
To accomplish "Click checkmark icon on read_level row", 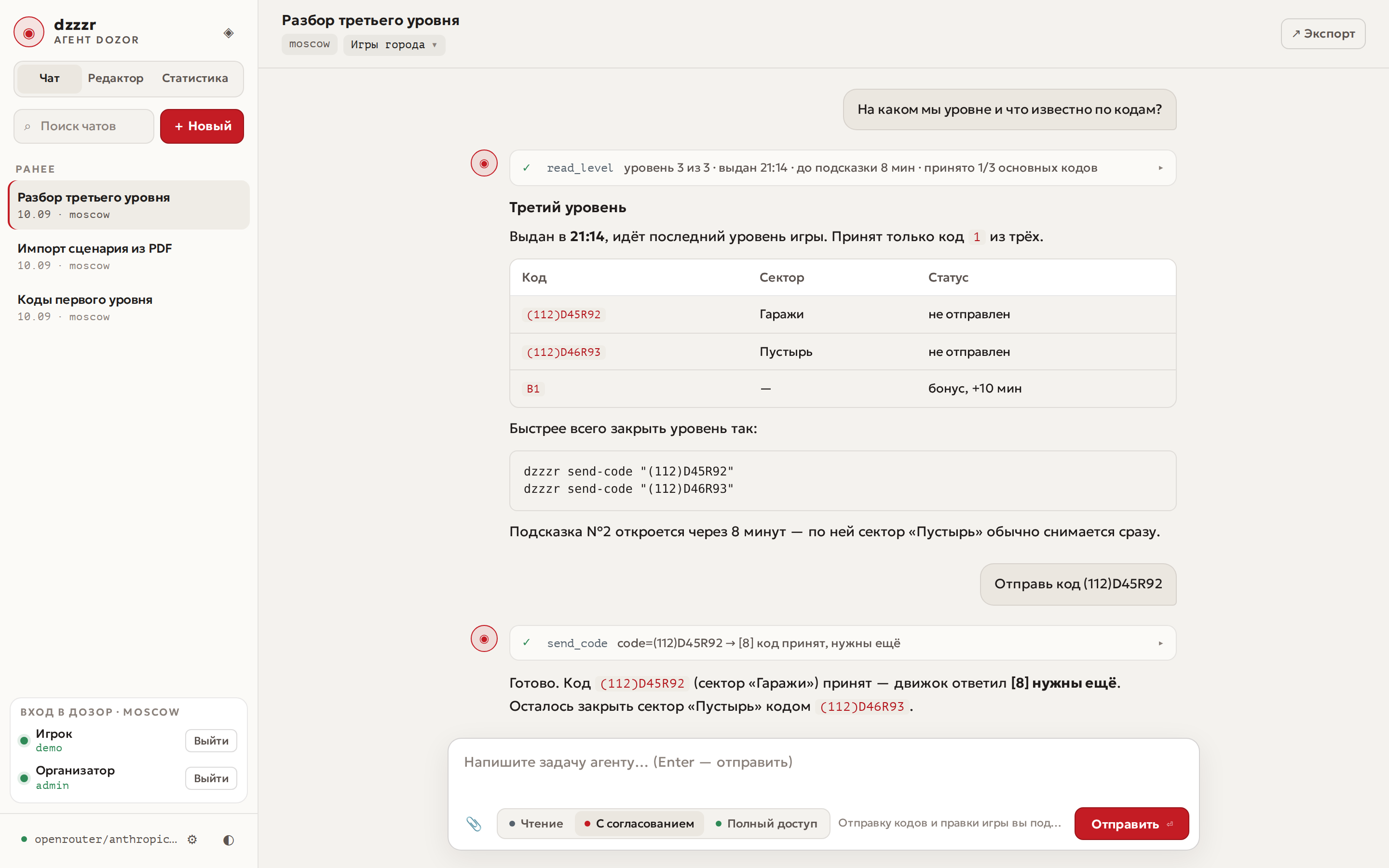I will (x=526, y=168).
